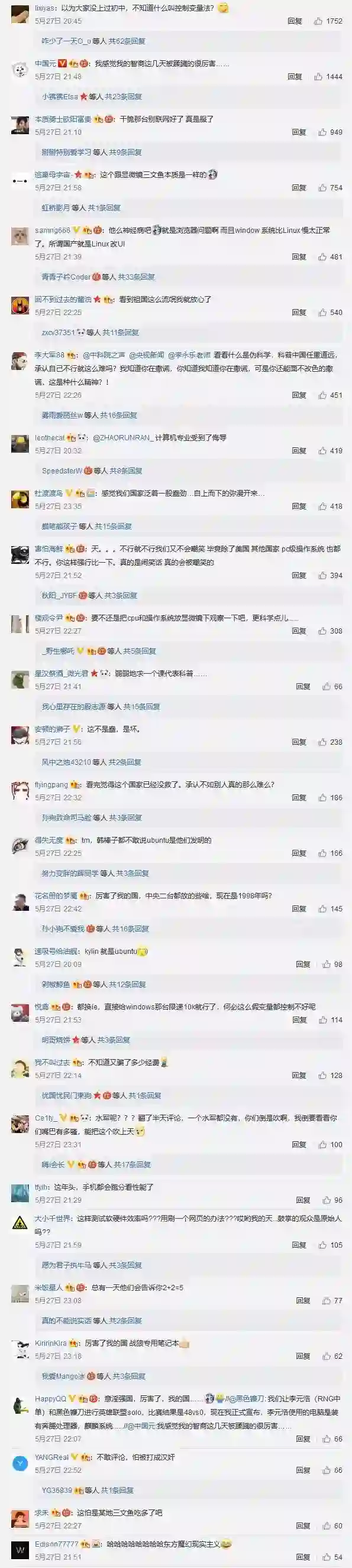Click like icon next to 238
352x1568 pixels.
click(x=323, y=742)
